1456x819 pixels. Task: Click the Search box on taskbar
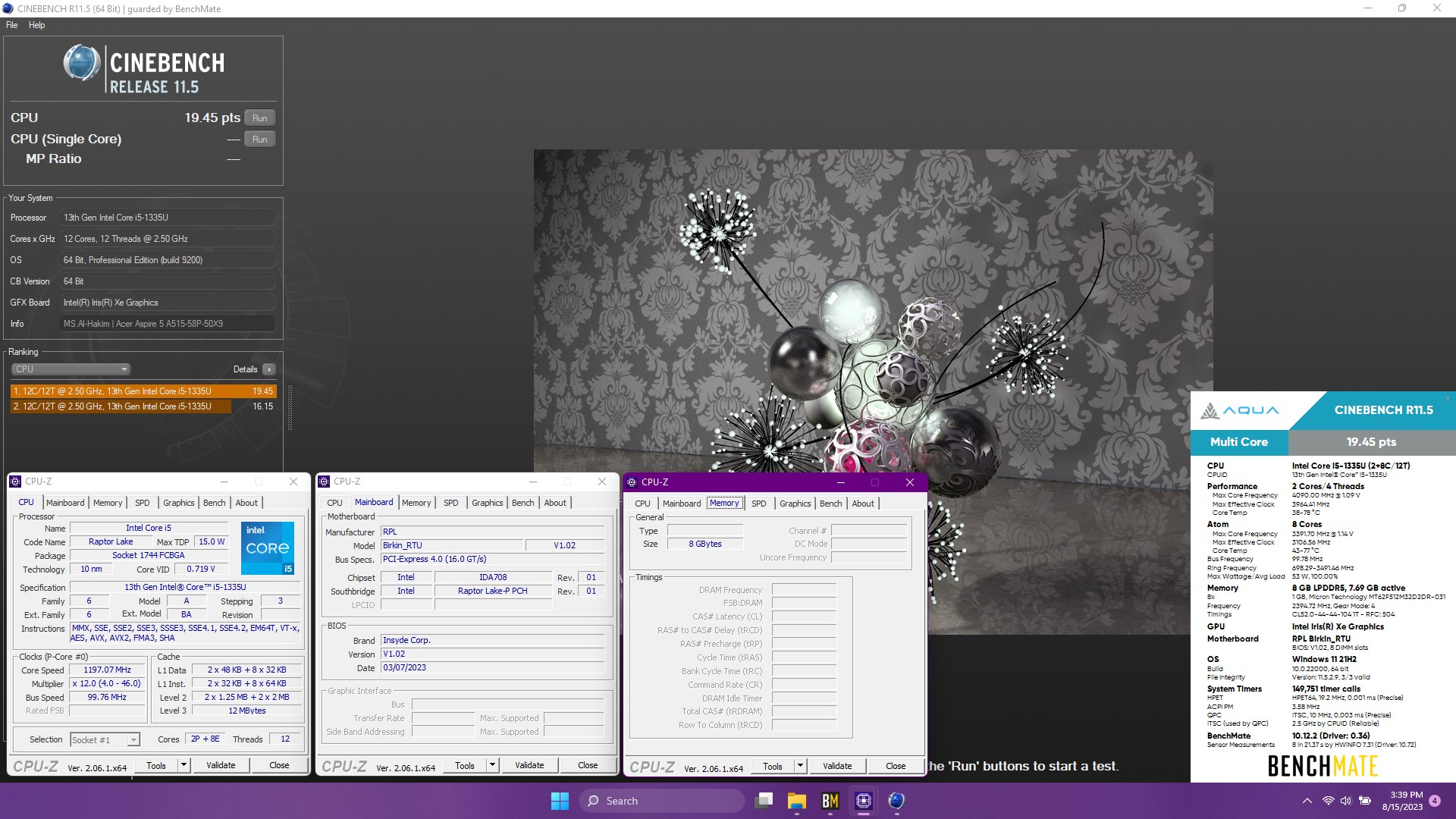[x=661, y=801]
